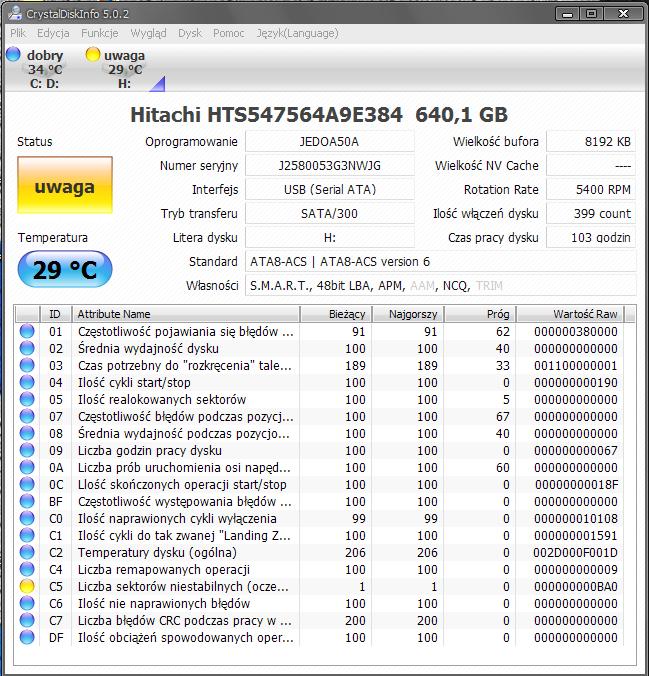The width and height of the screenshot is (649, 676).
Task: Click the interface field USB (Serial ATA)
Action: click(x=329, y=189)
